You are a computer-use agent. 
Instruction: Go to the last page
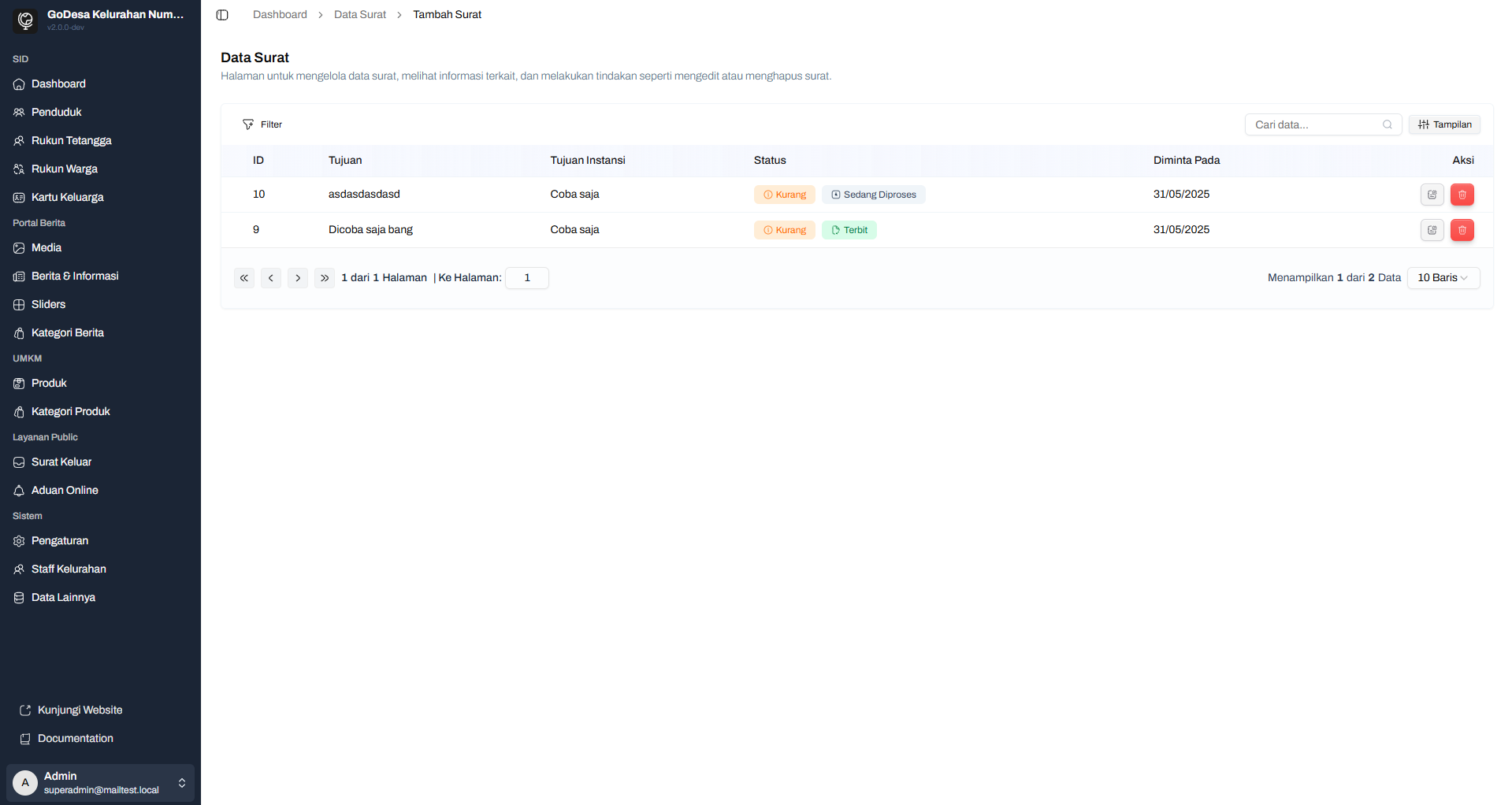point(325,278)
